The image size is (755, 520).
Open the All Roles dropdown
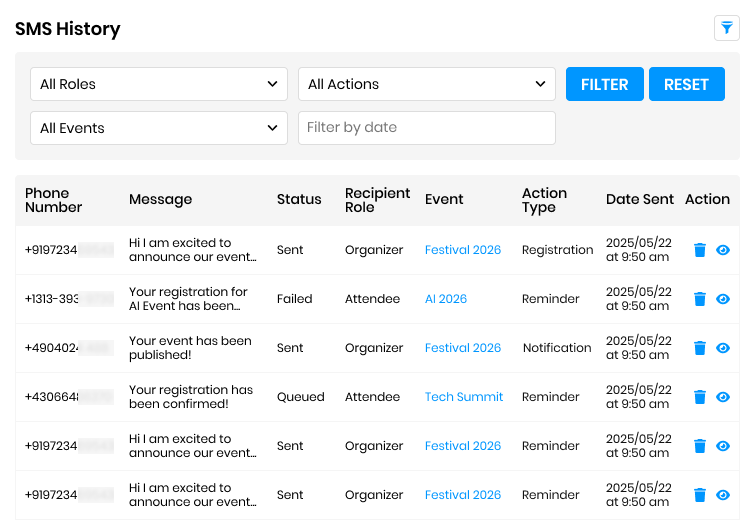click(159, 84)
